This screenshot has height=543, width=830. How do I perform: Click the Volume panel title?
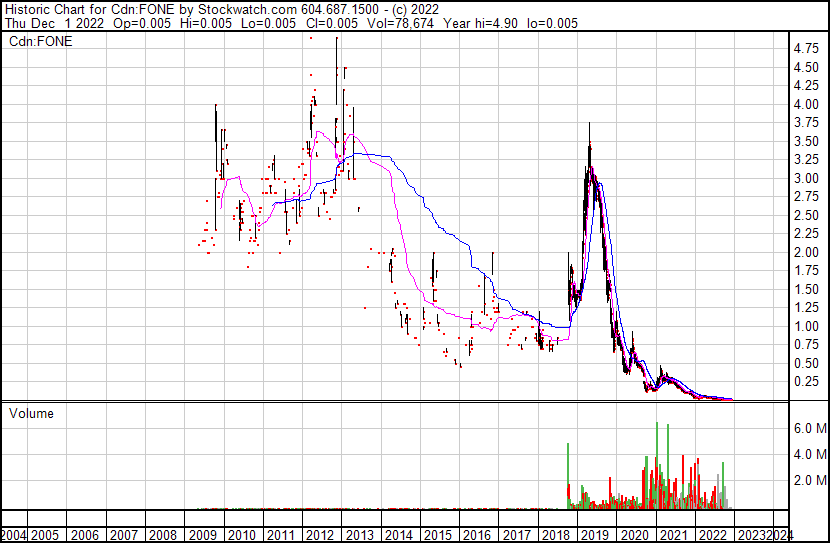tap(31, 413)
